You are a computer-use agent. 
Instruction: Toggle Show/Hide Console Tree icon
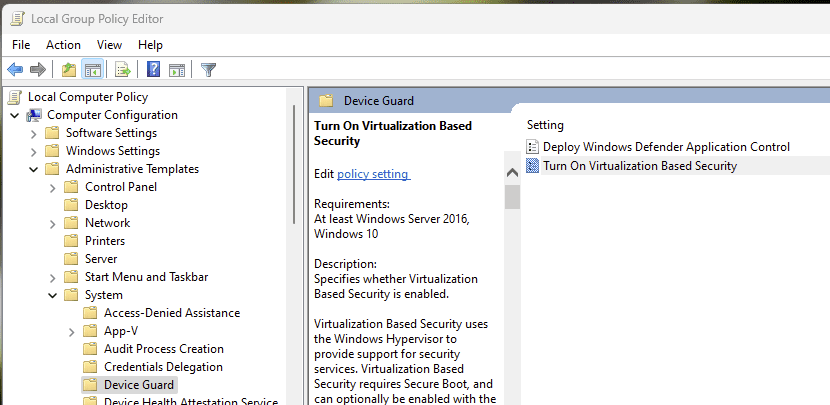tap(92, 69)
